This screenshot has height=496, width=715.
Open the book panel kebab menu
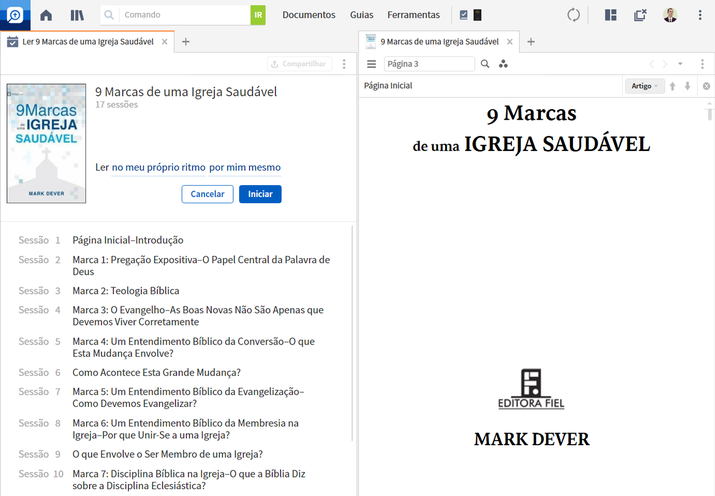pos(703,64)
